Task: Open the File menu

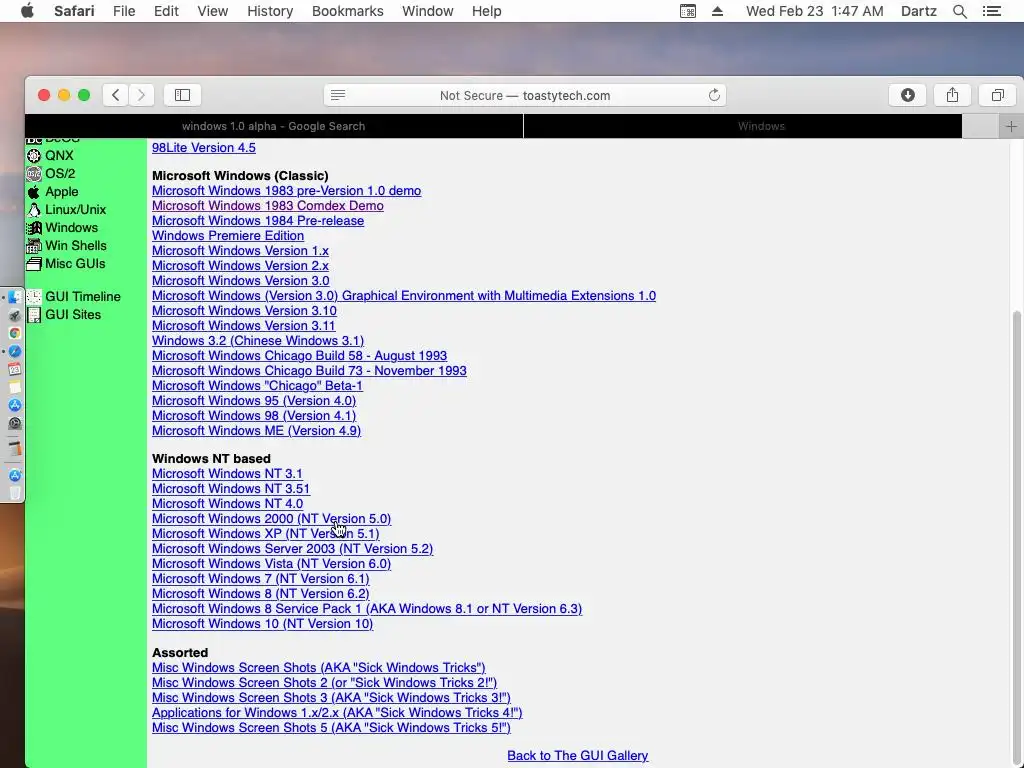Action: click(124, 11)
